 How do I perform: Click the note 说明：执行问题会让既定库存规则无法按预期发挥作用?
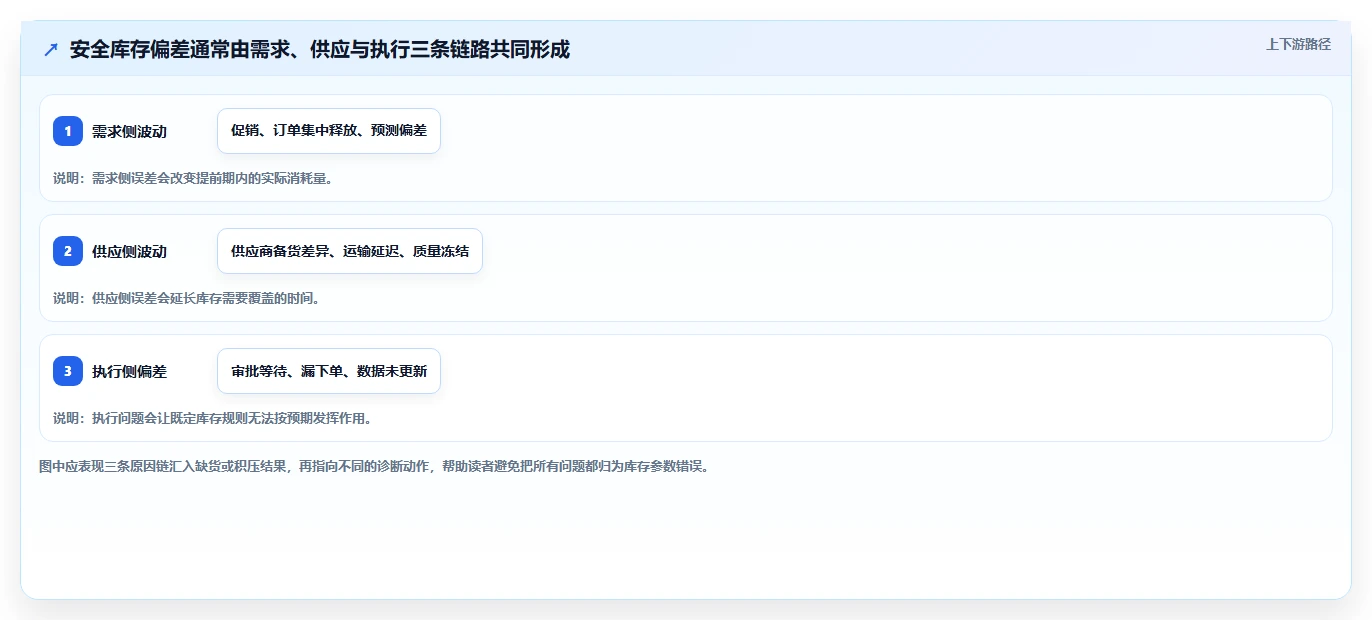(213, 418)
